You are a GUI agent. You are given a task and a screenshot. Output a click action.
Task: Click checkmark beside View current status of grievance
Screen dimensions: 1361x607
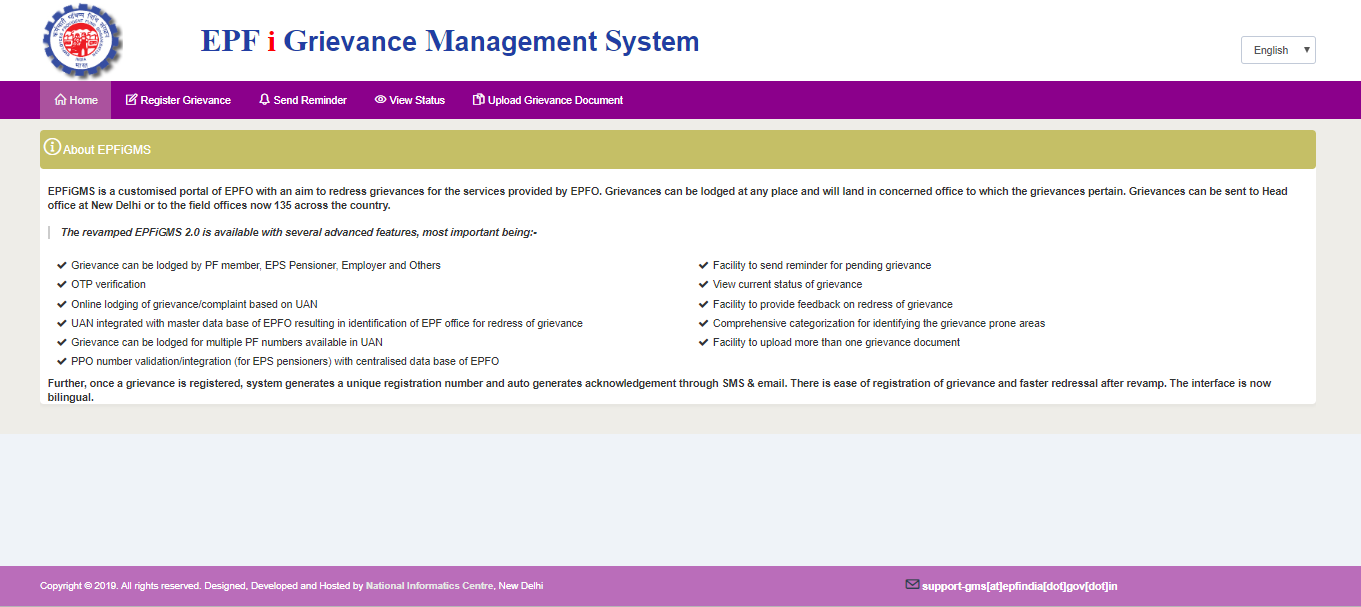704,285
